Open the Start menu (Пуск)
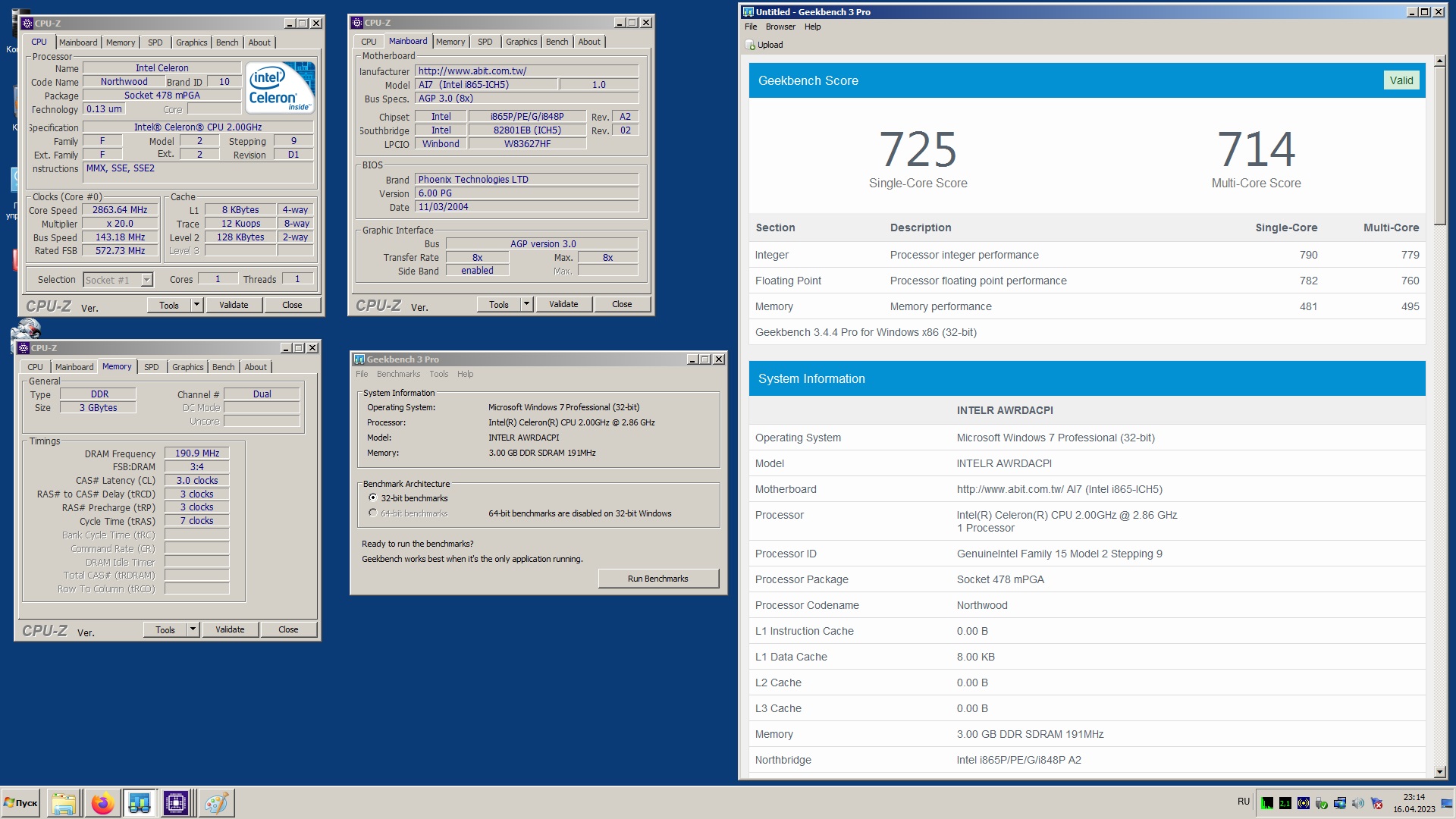This screenshot has width=1456, height=819. coord(20,803)
